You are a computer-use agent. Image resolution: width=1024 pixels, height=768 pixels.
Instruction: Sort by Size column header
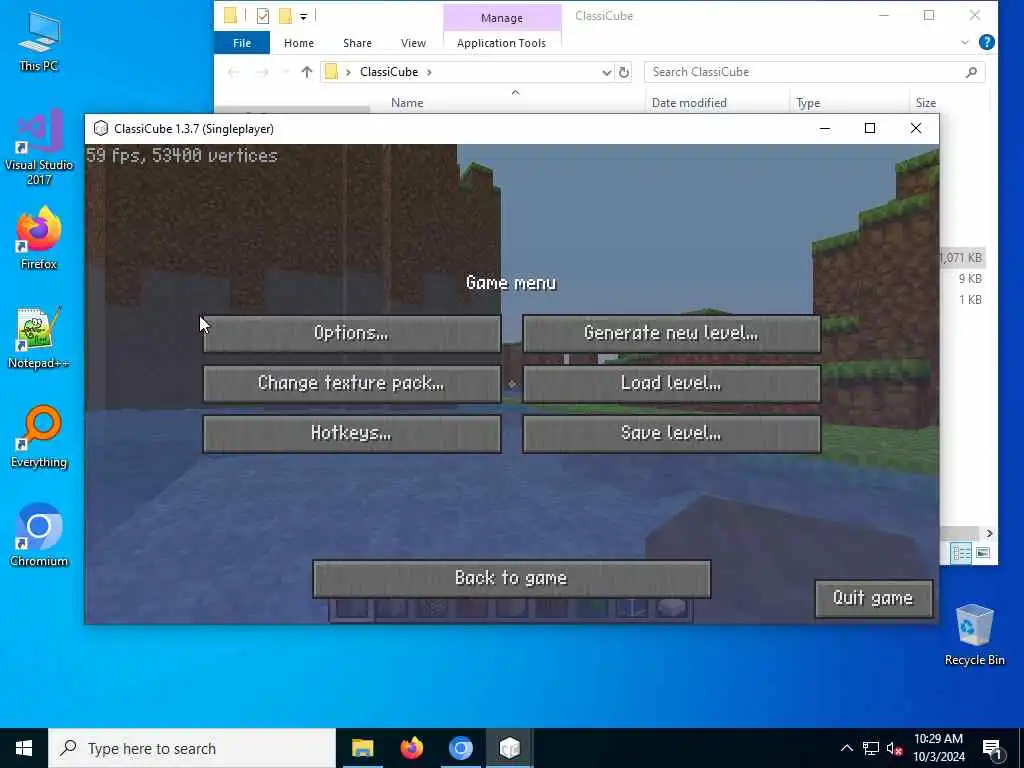click(x=925, y=103)
